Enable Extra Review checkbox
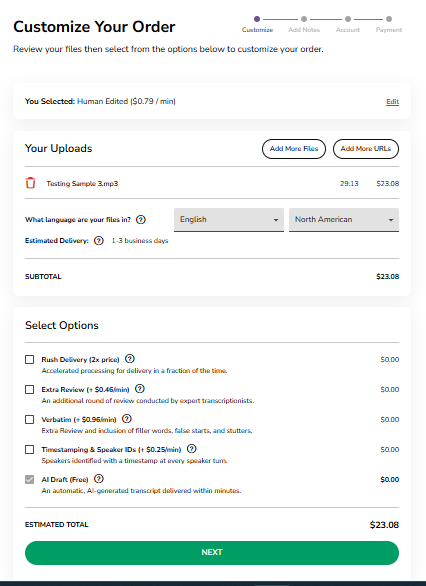 click(30, 389)
